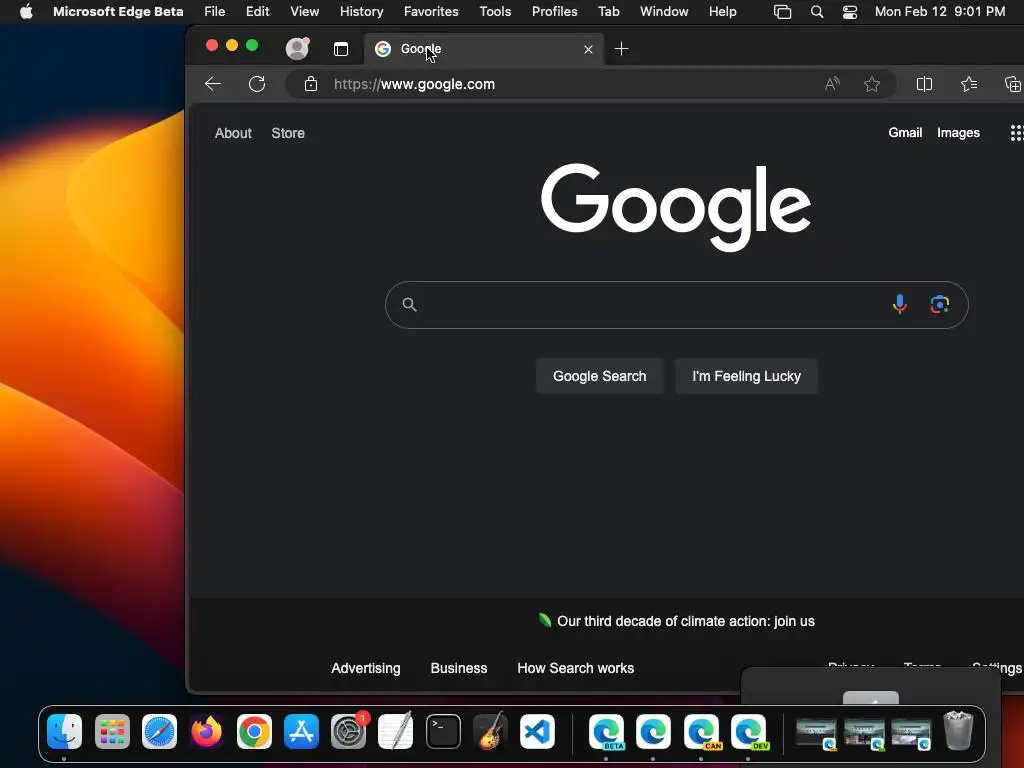Refresh the page with the reload icon
Screen dimensions: 1024x768
pyautogui.click(x=257, y=84)
